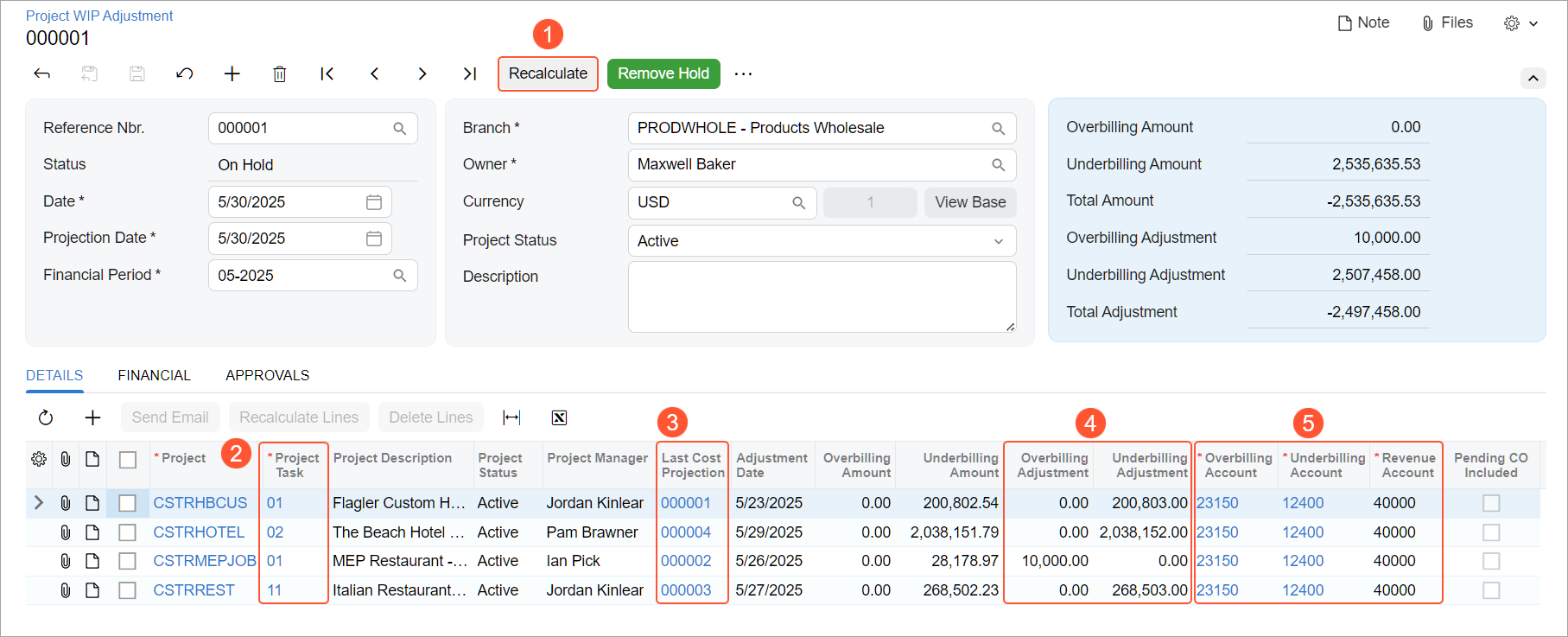Select the CSTRHOTEL row checkbox
Viewport: 1568px width, 637px height.
[127, 532]
